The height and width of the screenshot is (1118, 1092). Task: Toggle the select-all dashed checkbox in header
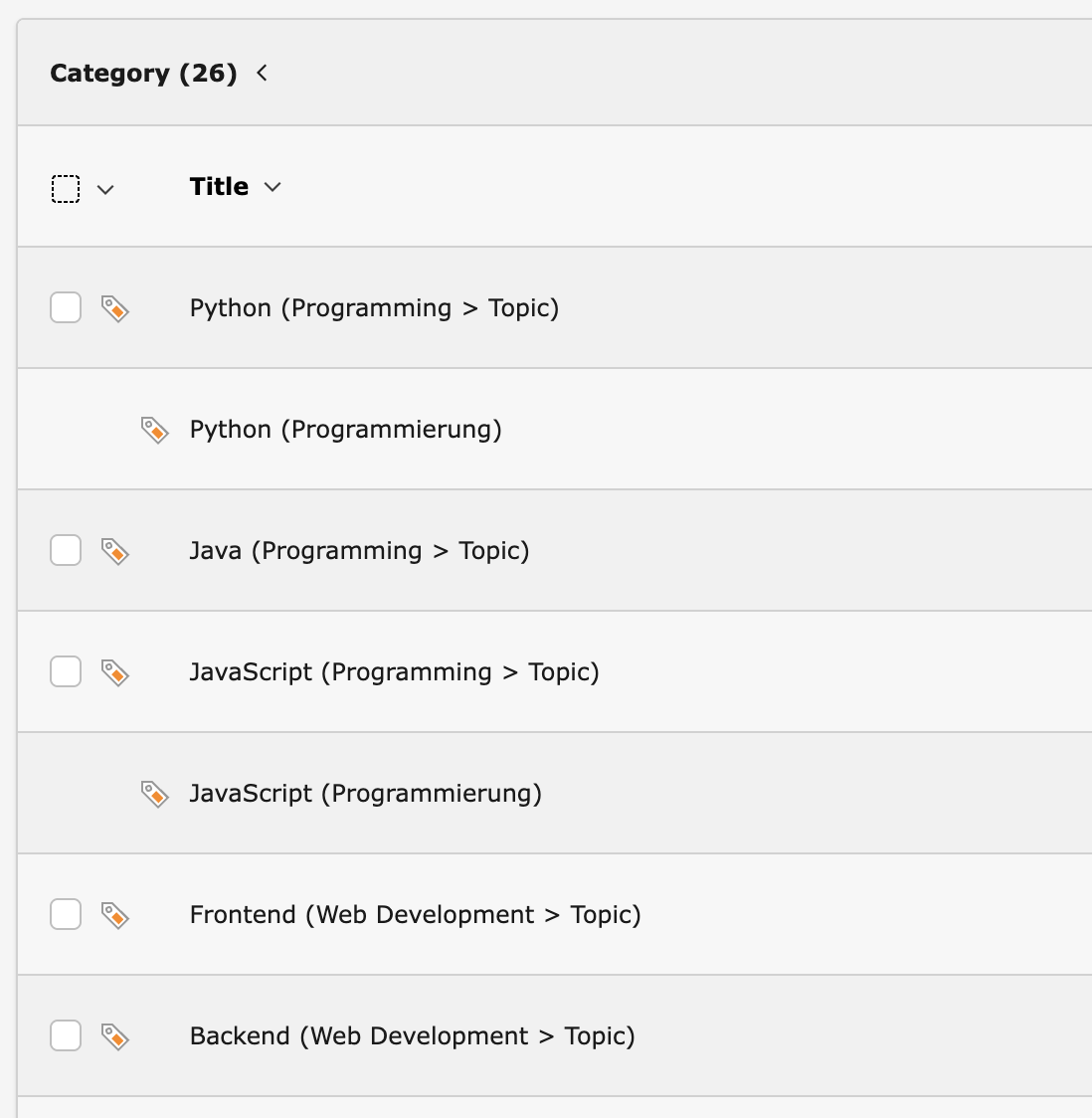tap(66, 189)
